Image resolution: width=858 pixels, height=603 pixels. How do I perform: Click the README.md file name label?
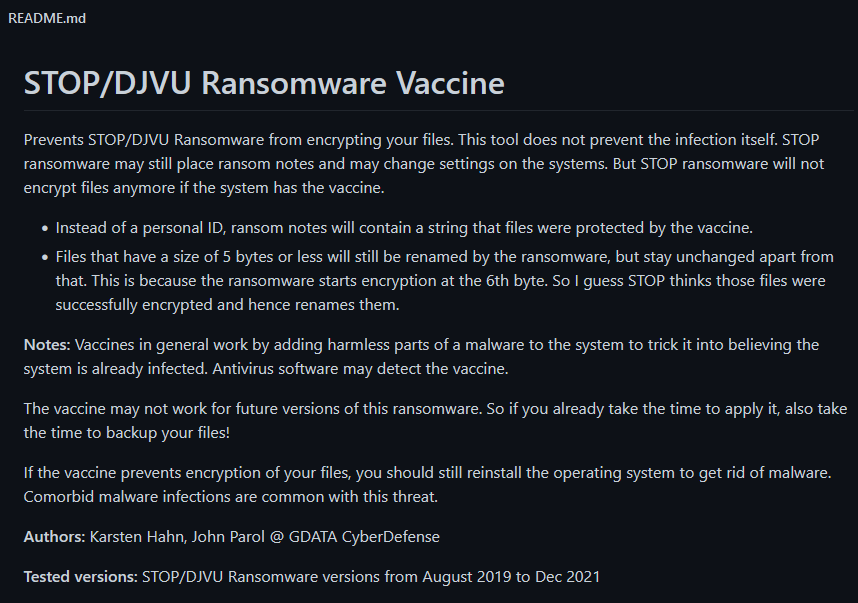[x=47, y=18]
